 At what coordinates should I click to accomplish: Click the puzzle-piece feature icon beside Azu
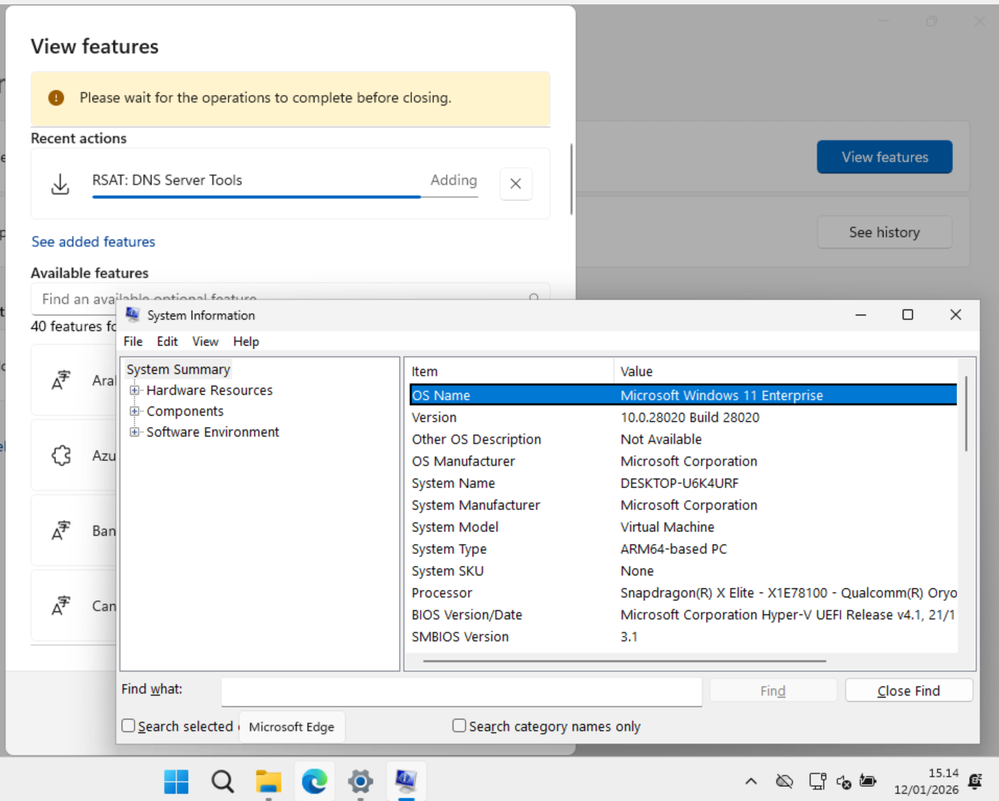tap(61, 455)
